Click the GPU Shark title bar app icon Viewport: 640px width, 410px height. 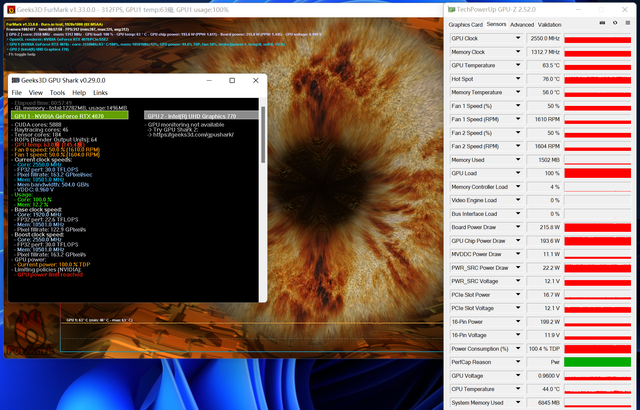(x=16, y=80)
